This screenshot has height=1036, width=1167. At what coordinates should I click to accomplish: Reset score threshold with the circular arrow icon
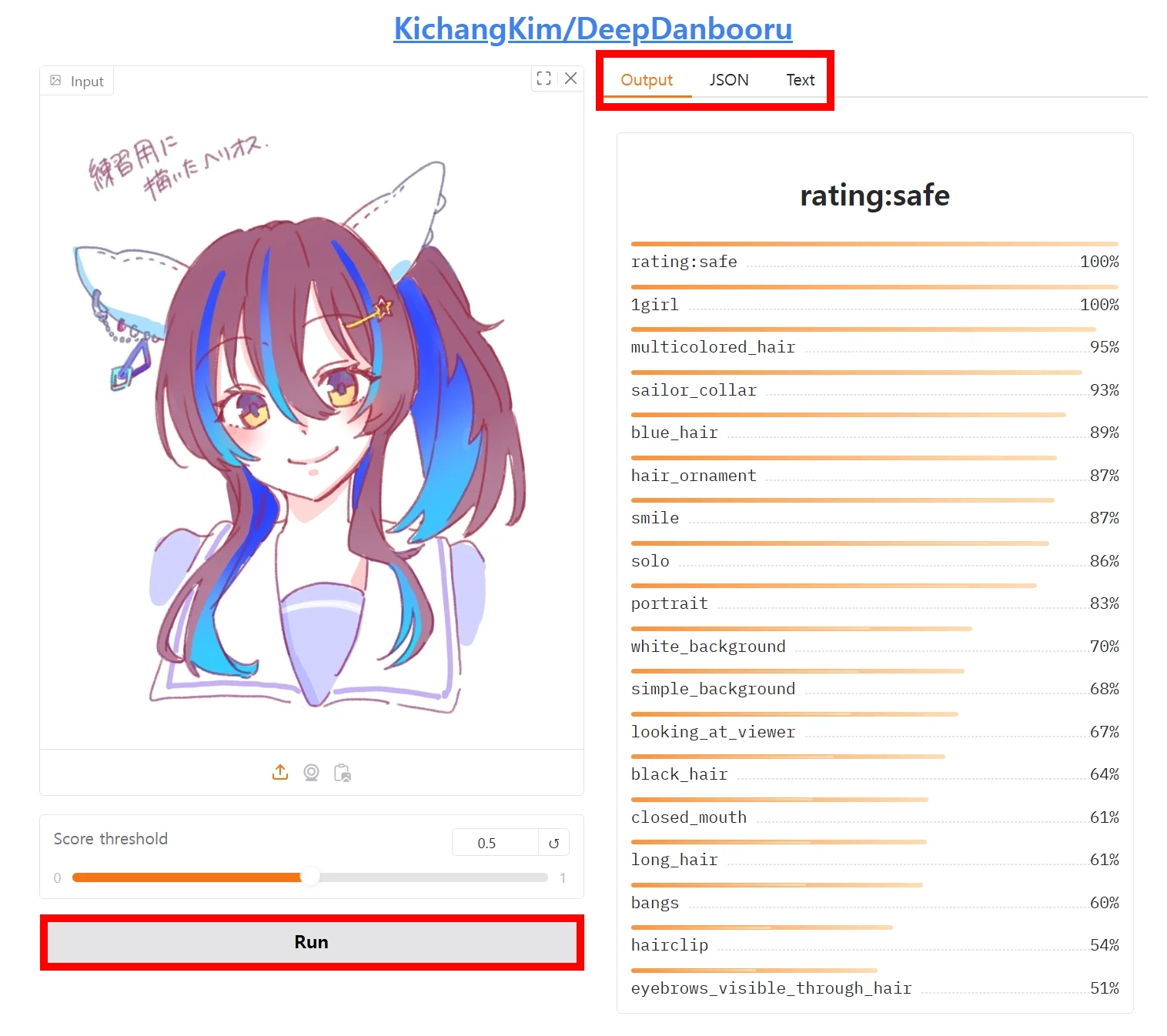tap(553, 843)
